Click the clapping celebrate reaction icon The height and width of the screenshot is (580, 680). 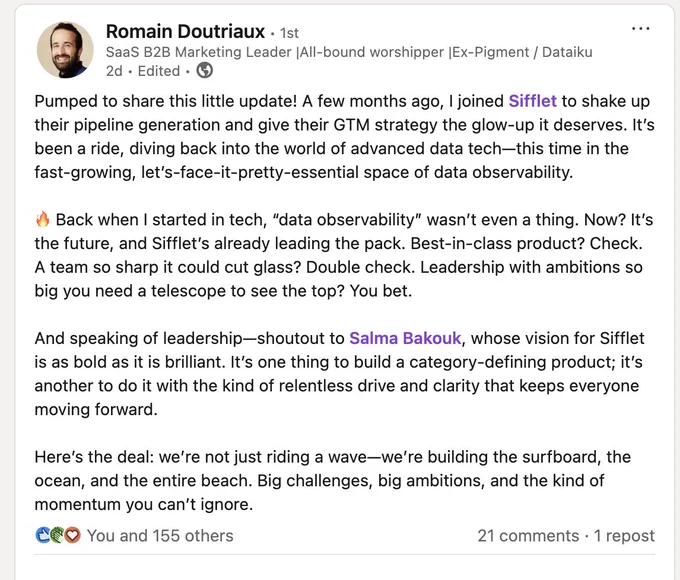pos(43,535)
